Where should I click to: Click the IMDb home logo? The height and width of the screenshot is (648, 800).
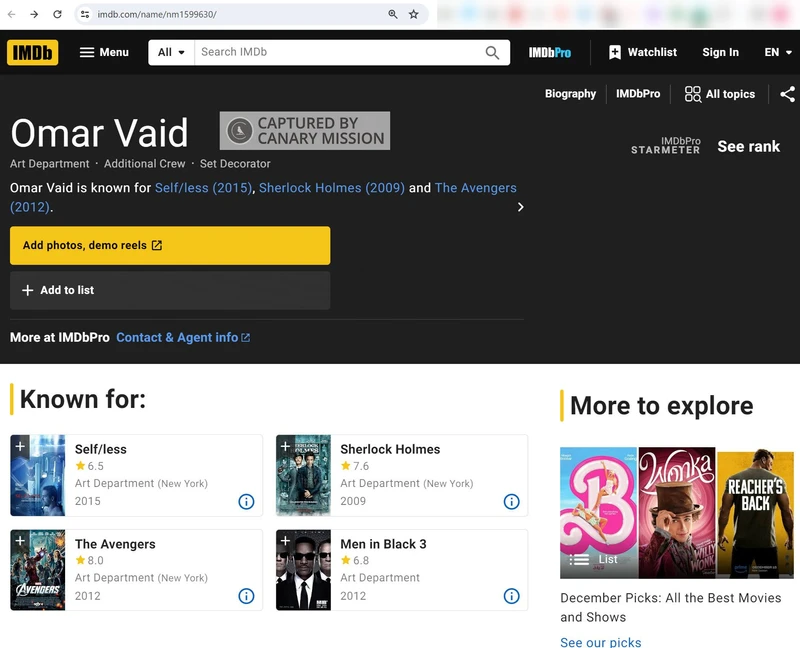pyautogui.click(x=32, y=52)
